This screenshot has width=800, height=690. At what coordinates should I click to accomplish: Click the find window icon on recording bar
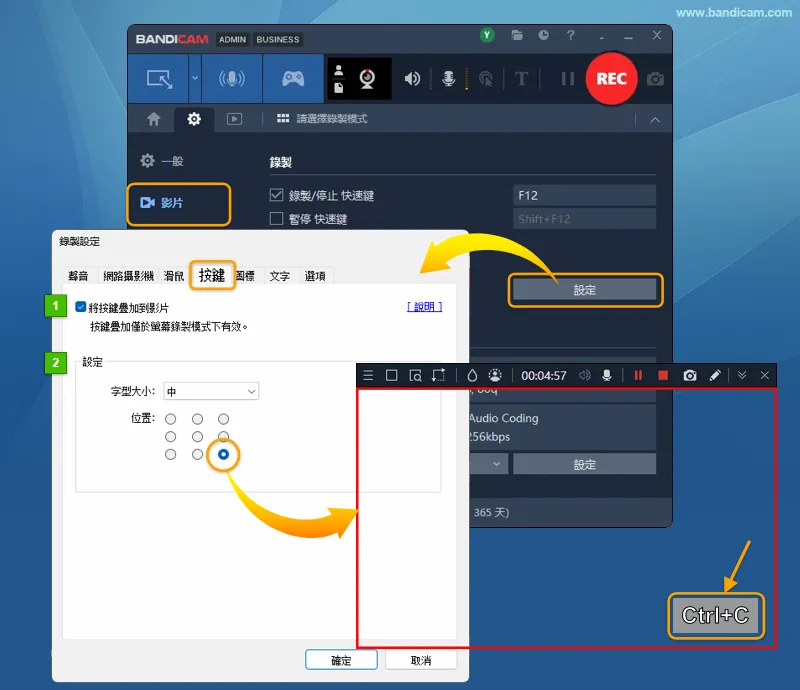point(415,376)
